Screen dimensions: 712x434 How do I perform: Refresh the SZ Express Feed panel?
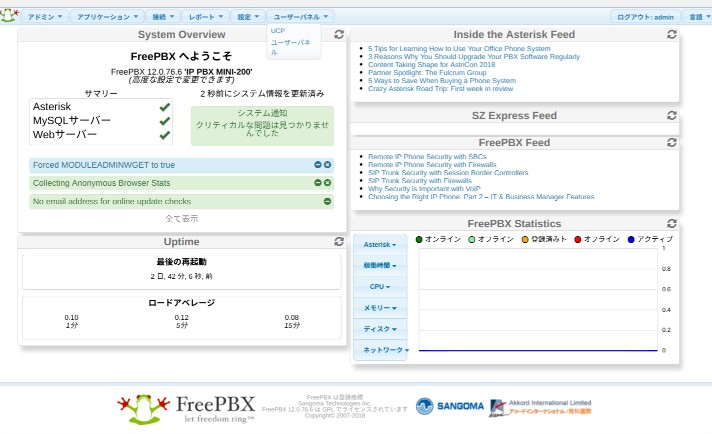(672, 115)
